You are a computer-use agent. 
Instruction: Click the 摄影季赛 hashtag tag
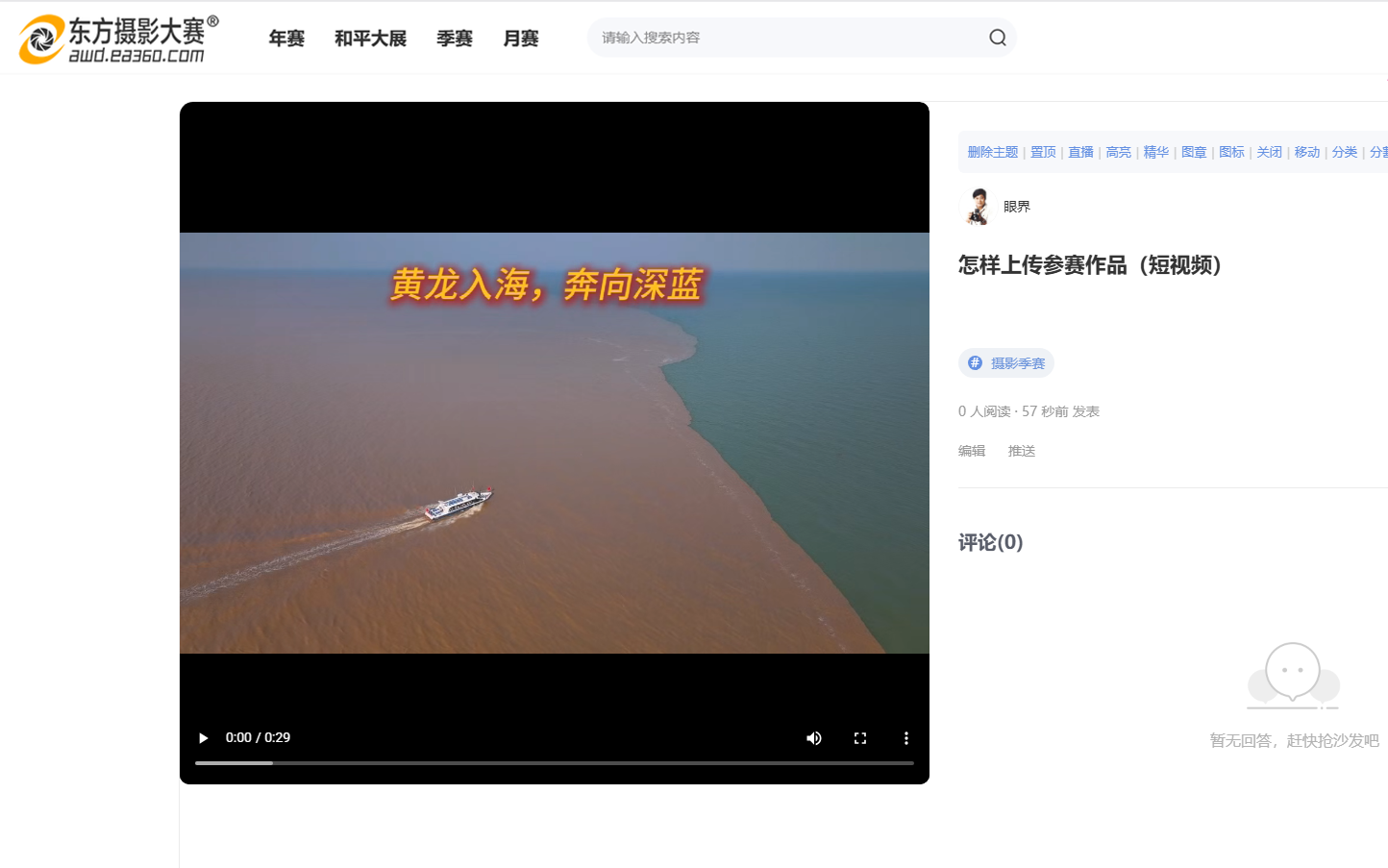click(1006, 363)
